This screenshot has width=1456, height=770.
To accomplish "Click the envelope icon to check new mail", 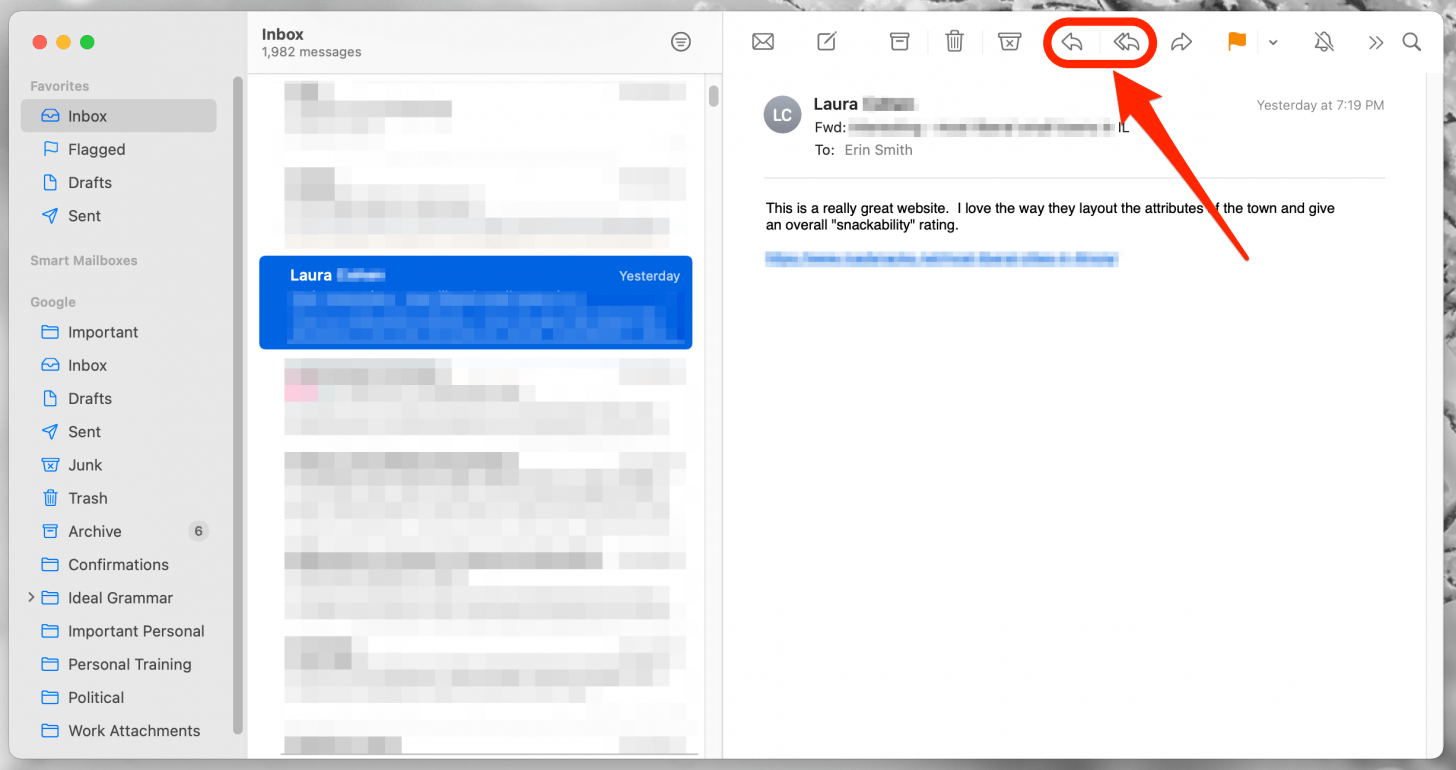I will (763, 42).
